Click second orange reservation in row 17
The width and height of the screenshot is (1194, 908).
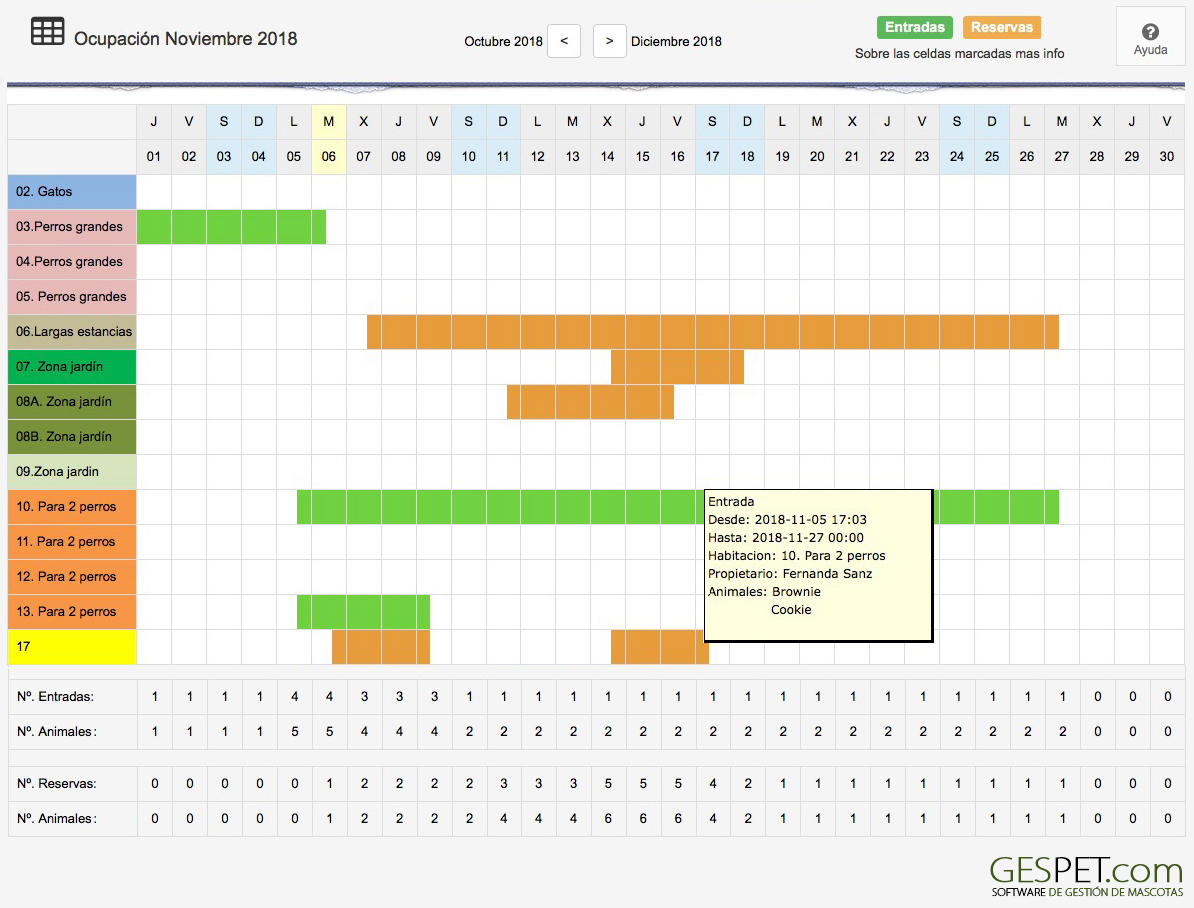(x=658, y=647)
